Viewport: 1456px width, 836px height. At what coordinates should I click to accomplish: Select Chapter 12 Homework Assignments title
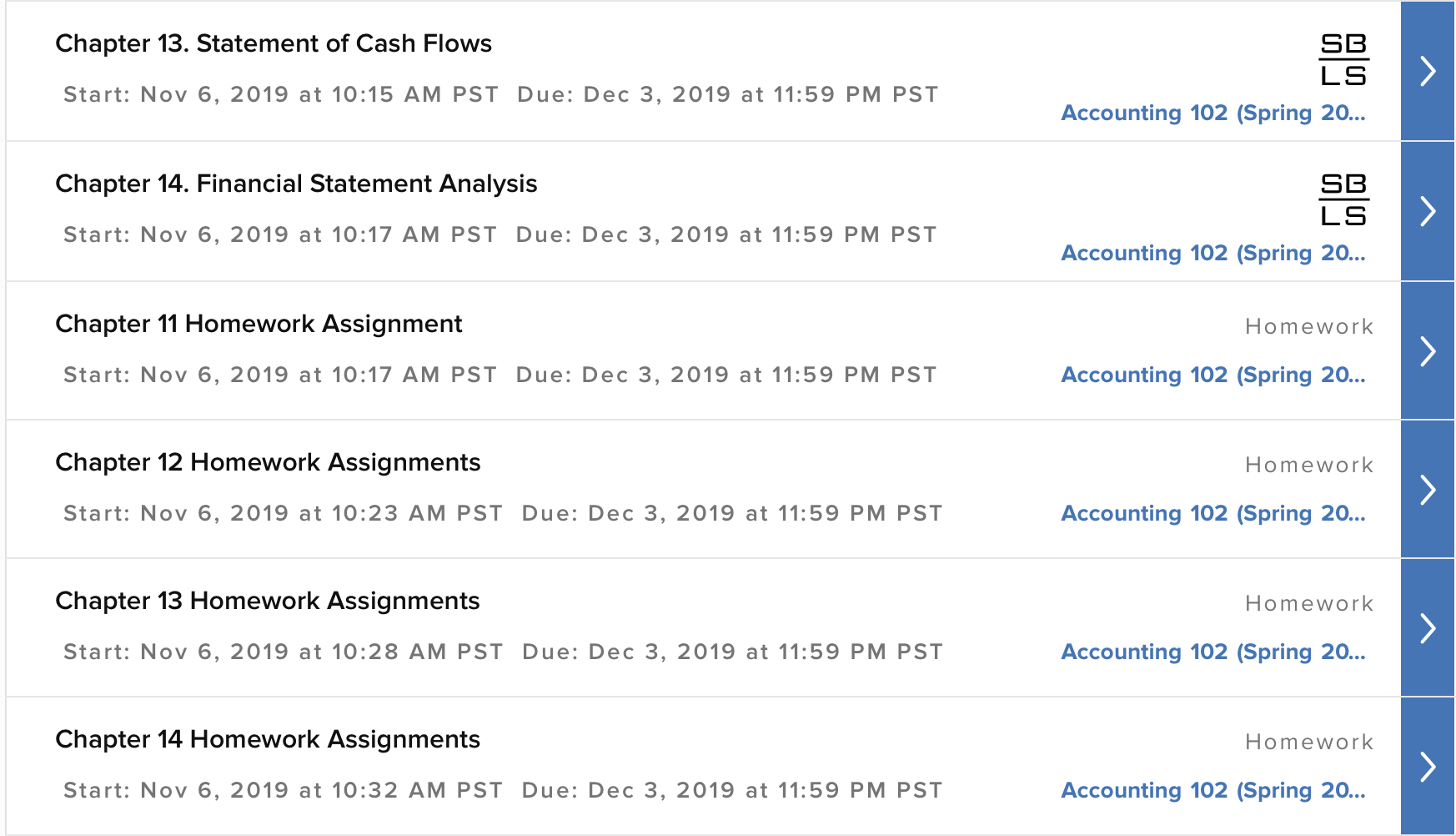268,462
